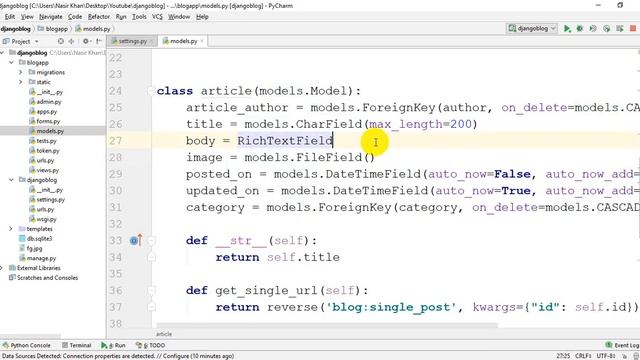The width and height of the screenshot is (640, 360).
Task: Hide the Project tool window
Action: click(x=99, y=41)
